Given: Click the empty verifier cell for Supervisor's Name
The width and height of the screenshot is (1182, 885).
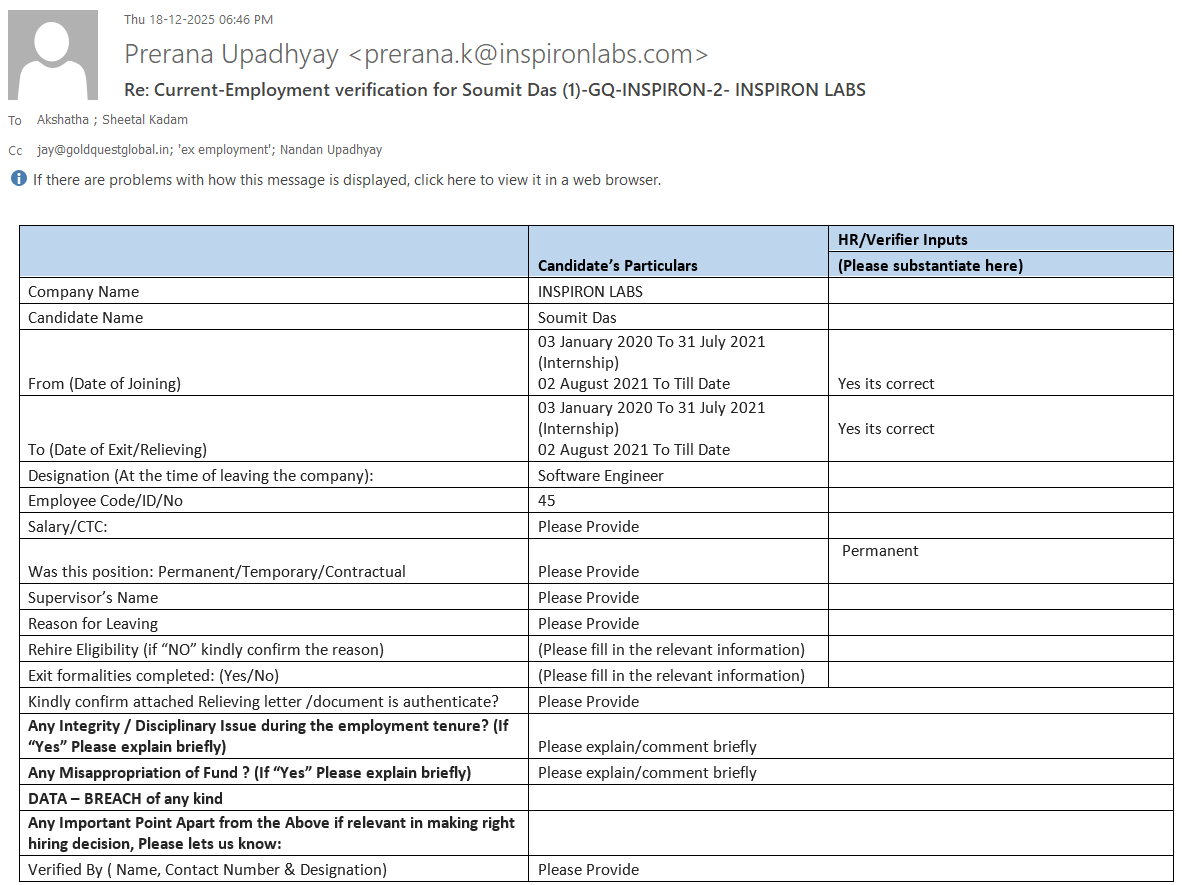Looking at the screenshot, I should tap(1000, 597).
